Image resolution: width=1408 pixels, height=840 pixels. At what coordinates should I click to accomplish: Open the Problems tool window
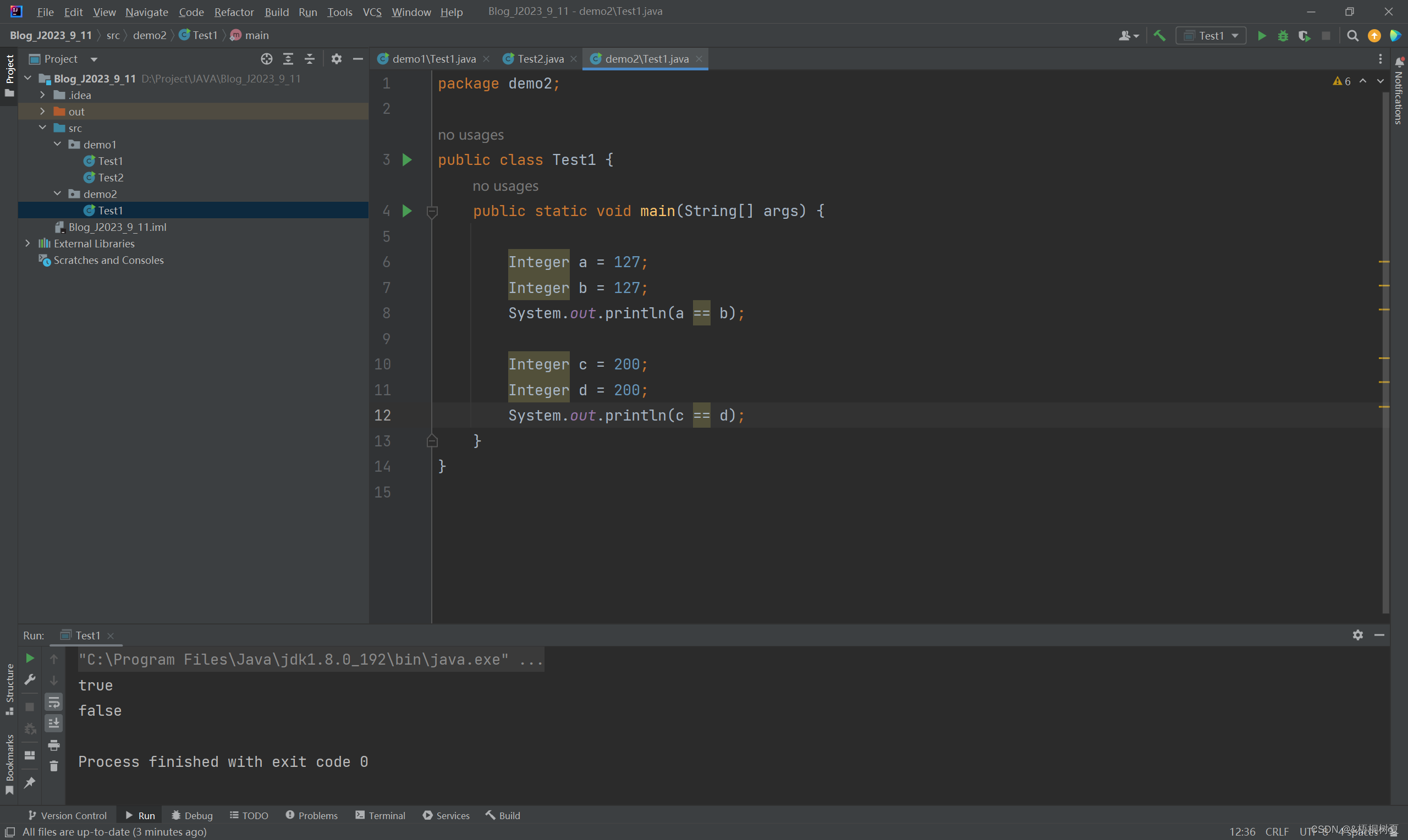[x=311, y=815]
